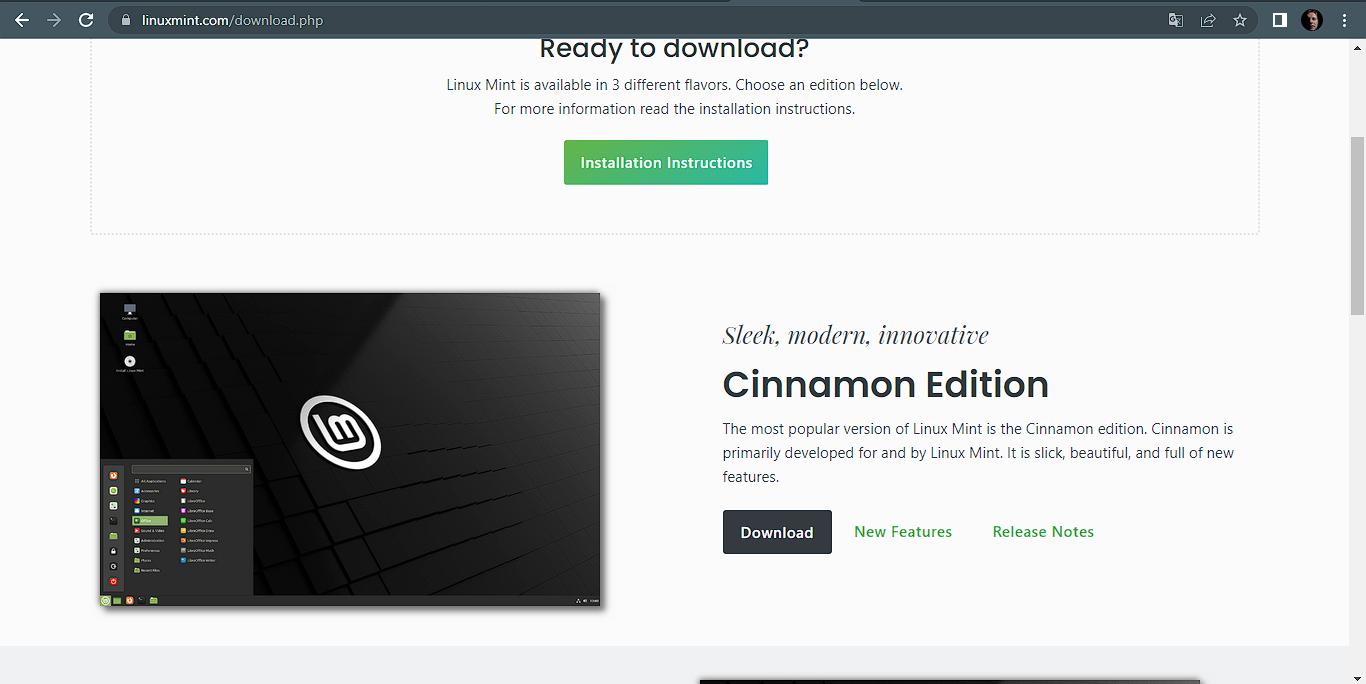Share this page via share icon
The height and width of the screenshot is (684, 1366).
[1208, 20]
